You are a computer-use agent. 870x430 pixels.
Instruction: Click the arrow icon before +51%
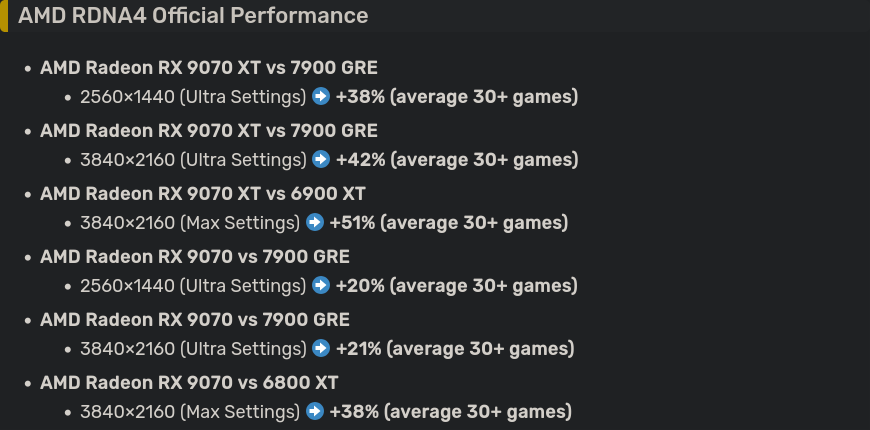[x=315, y=222]
